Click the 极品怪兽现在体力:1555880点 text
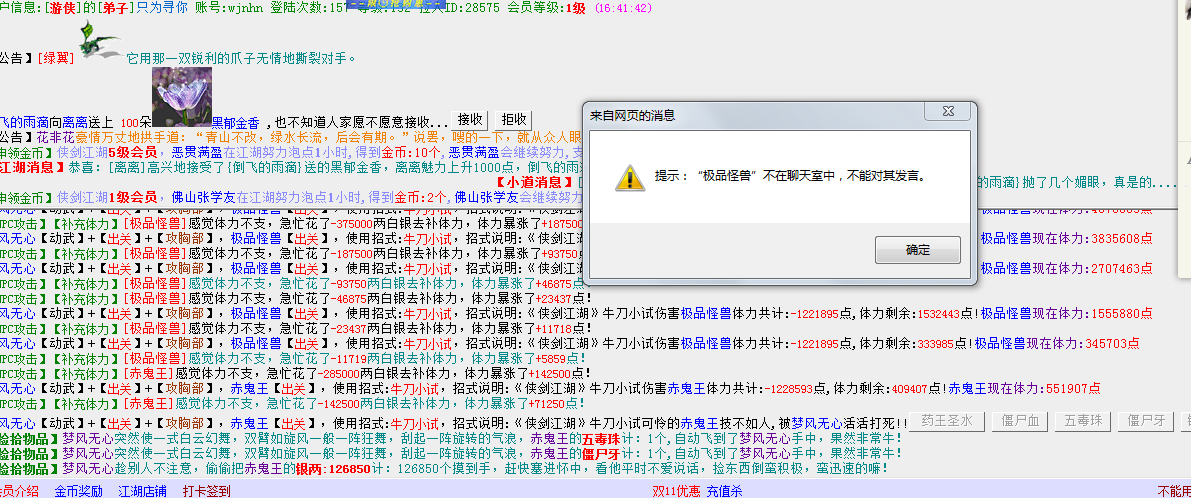The width and height of the screenshot is (1191, 498). (1066, 314)
